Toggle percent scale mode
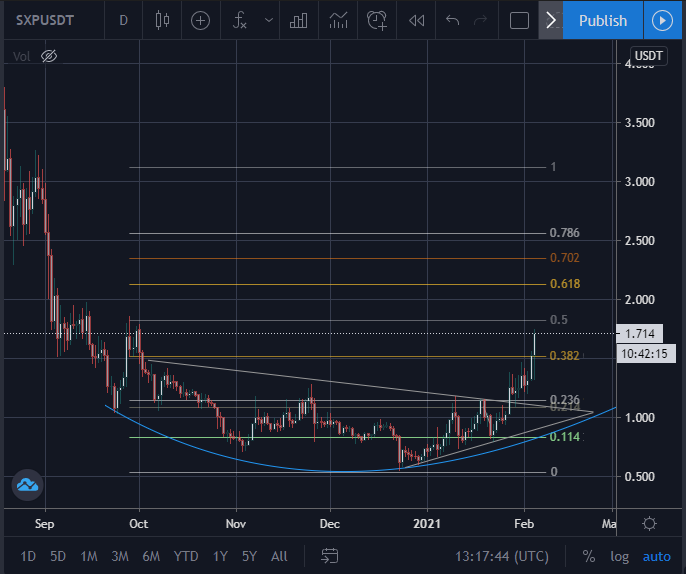Screen dimensions: 686x574 588,556
